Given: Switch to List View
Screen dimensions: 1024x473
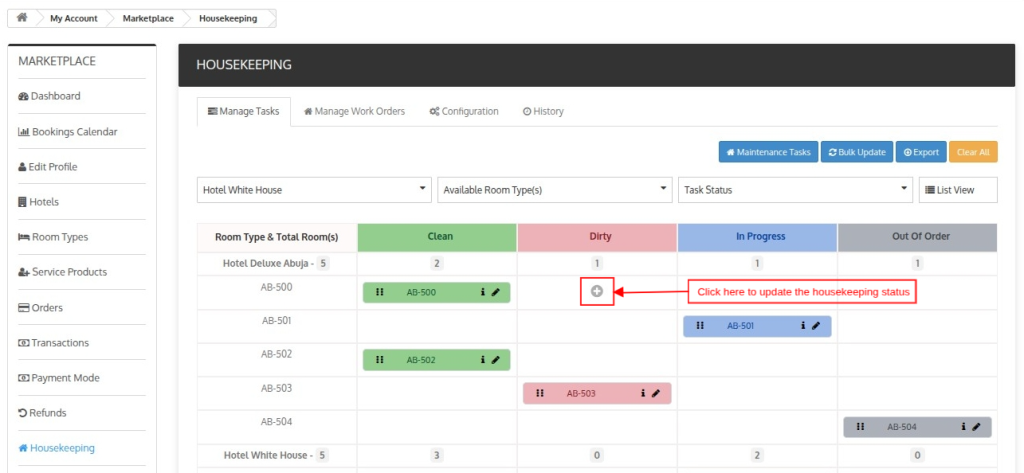Looking at the screenshot, I should [958, 190].
